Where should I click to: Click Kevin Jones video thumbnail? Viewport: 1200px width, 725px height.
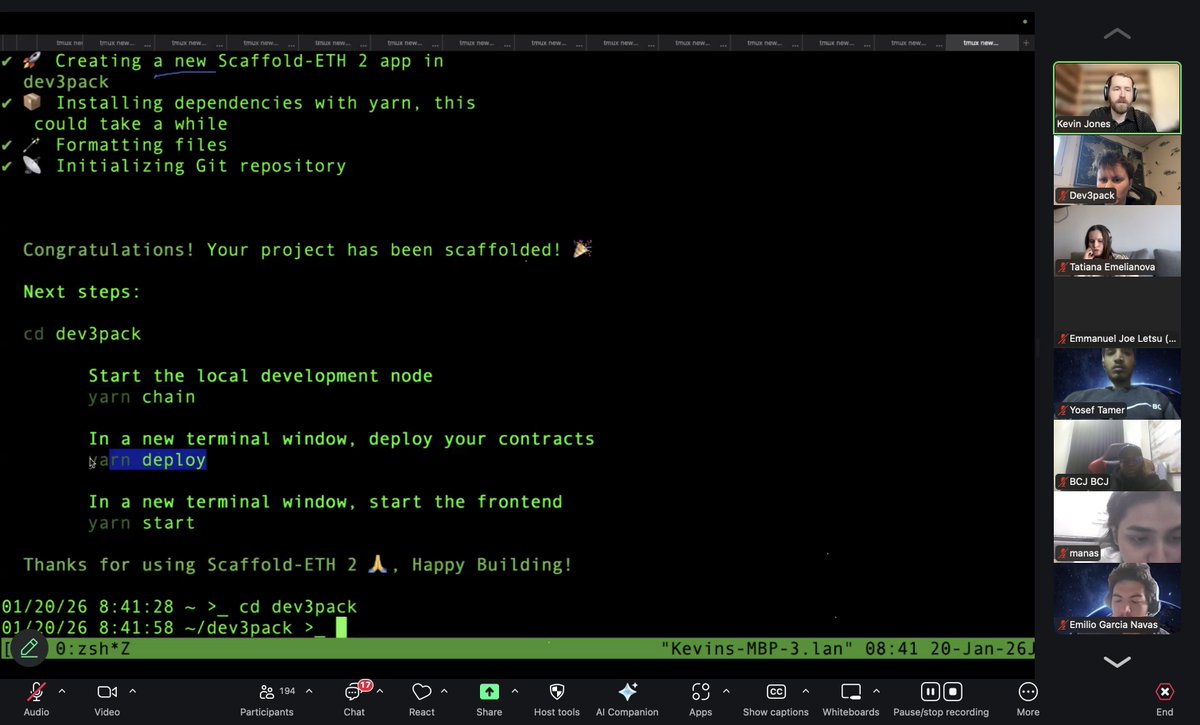(1116, 97)
